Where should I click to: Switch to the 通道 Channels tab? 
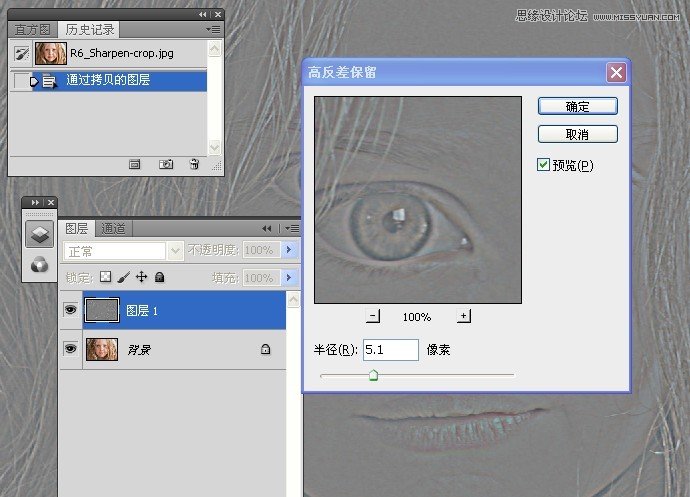[x=114, y=228]
